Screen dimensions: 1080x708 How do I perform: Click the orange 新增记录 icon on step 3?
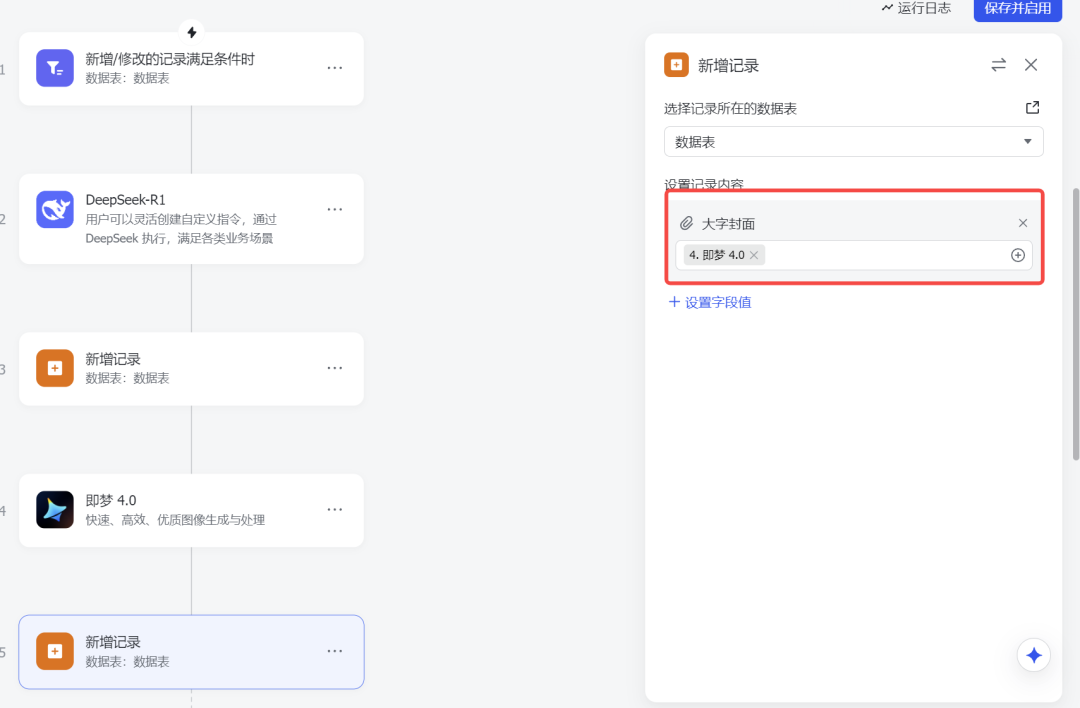tap(54, 368)
